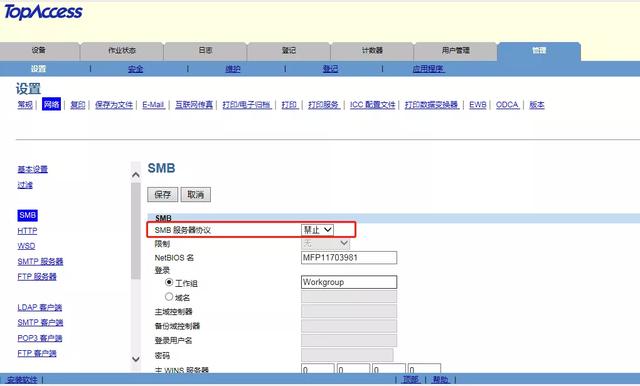The image size is (640, 386).
Task: Open the E-Mail settings link
Action: pyautogui.click(x=153, y=105)
